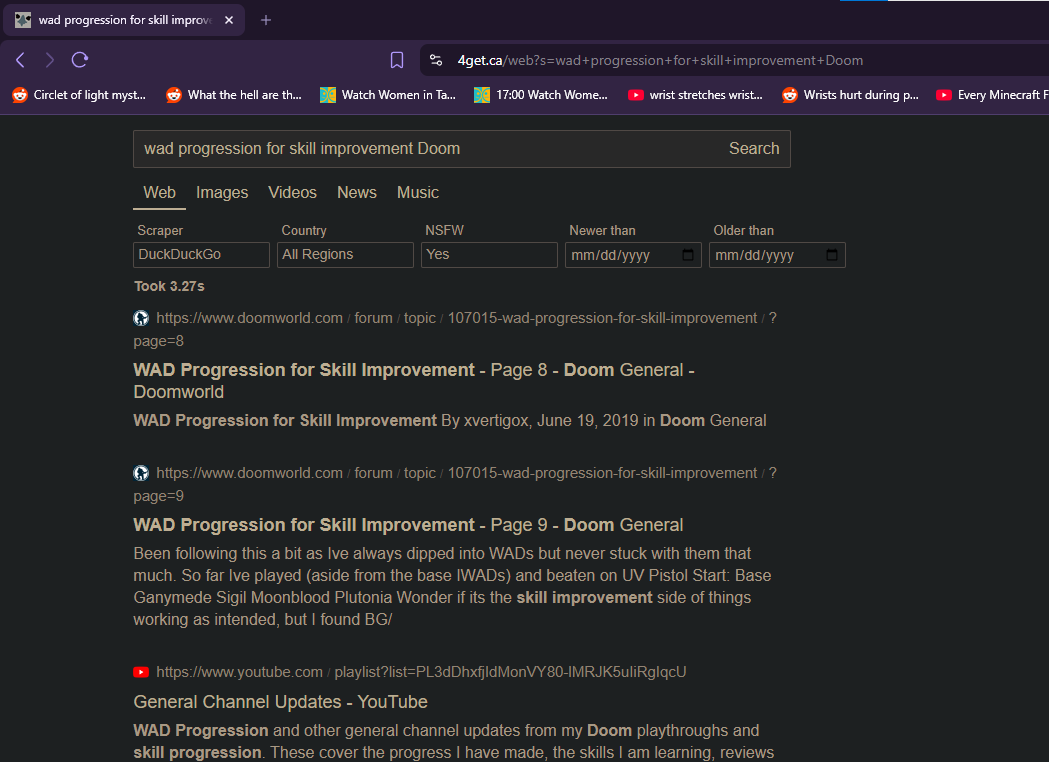Open the Circlet of light myst... bookmark
The height and width of the screenshot is (762, 1049).
tap(79, 95)
